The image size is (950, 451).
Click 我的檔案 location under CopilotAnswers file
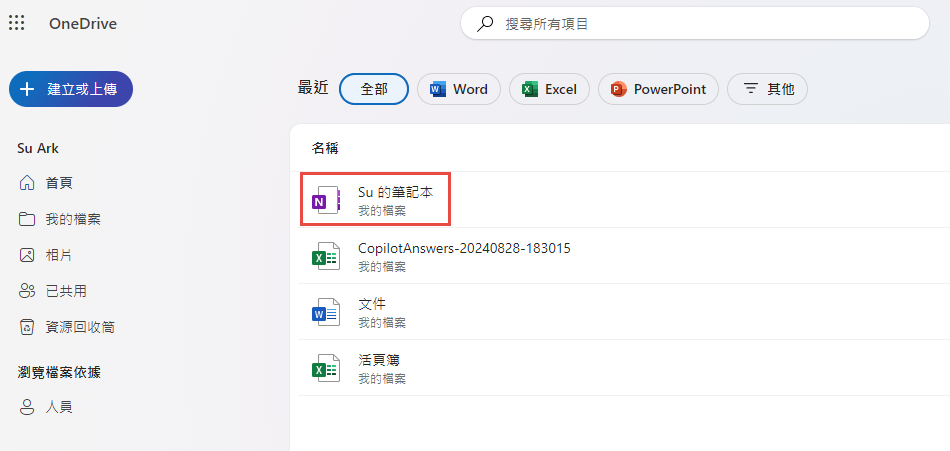click(382, 267)
